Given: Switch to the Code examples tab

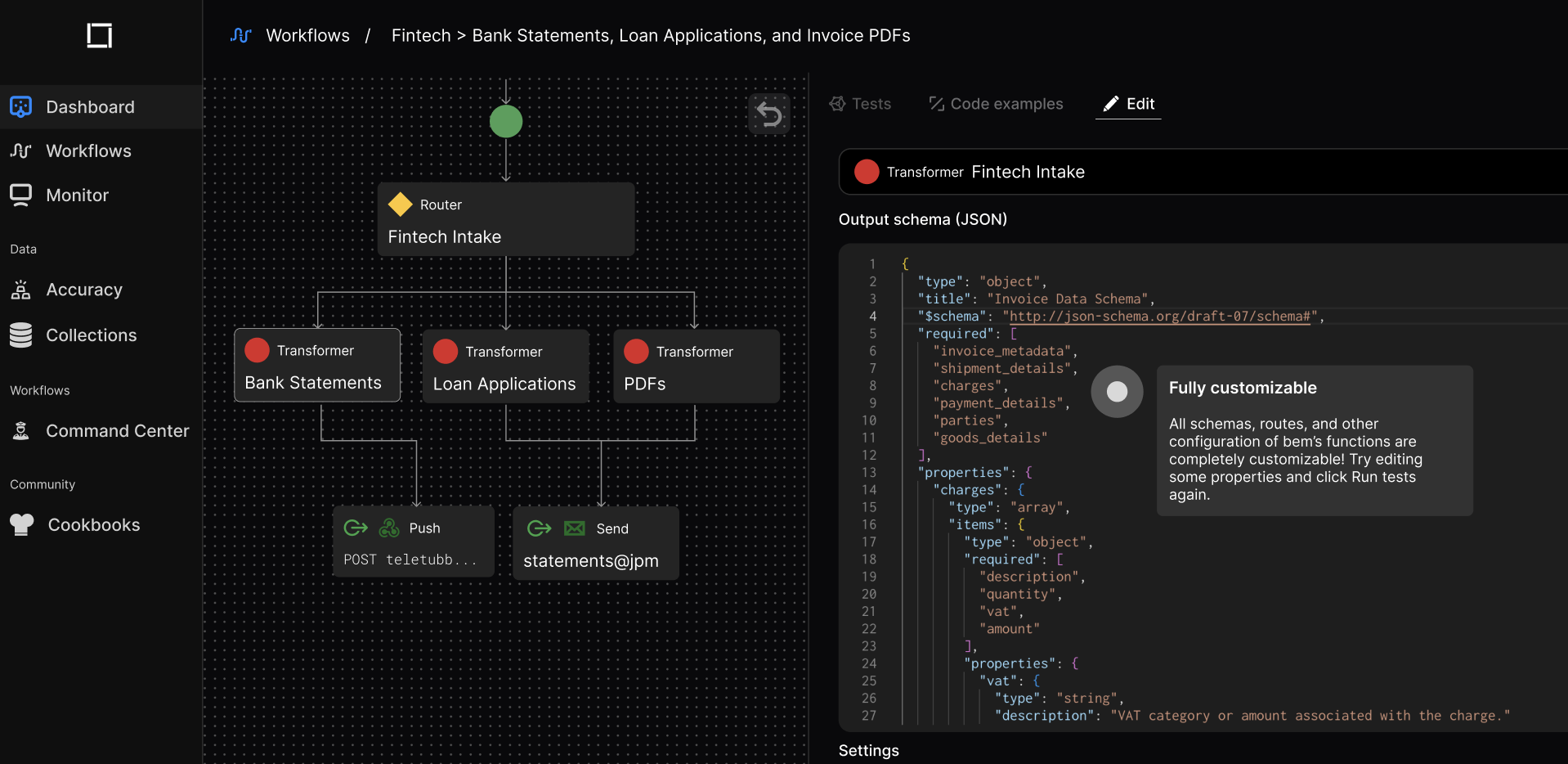Looking at the screenshot, I should 996,104.
